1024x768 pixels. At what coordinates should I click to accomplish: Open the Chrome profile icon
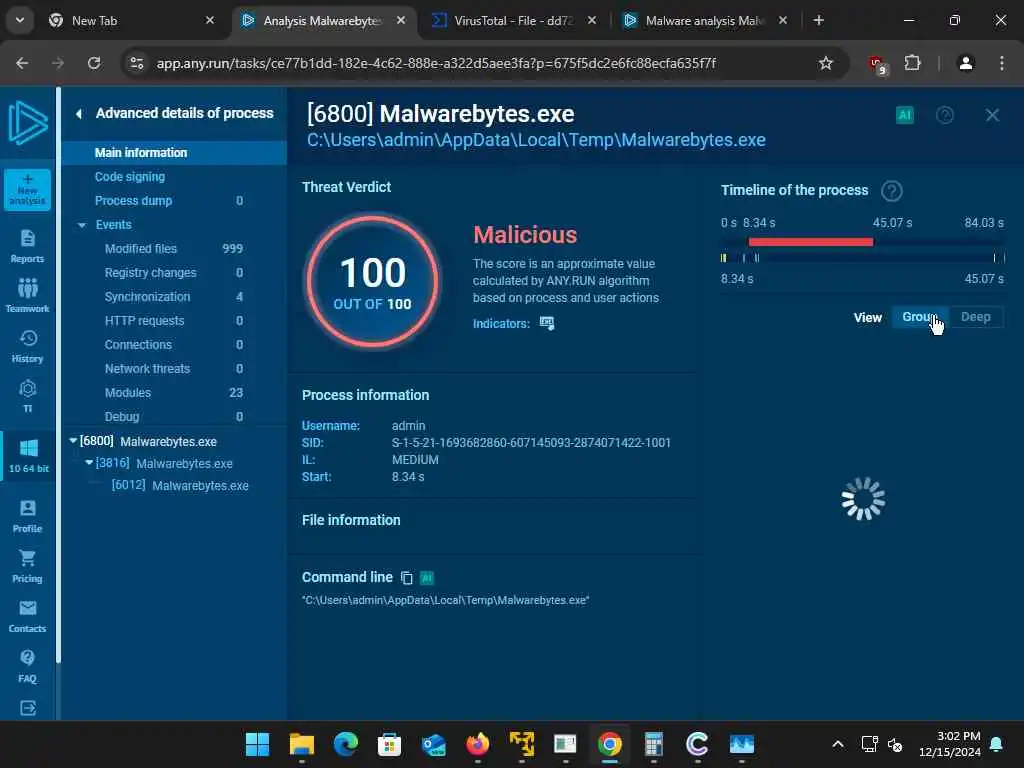pyautogui.click(x=966, y=63)
